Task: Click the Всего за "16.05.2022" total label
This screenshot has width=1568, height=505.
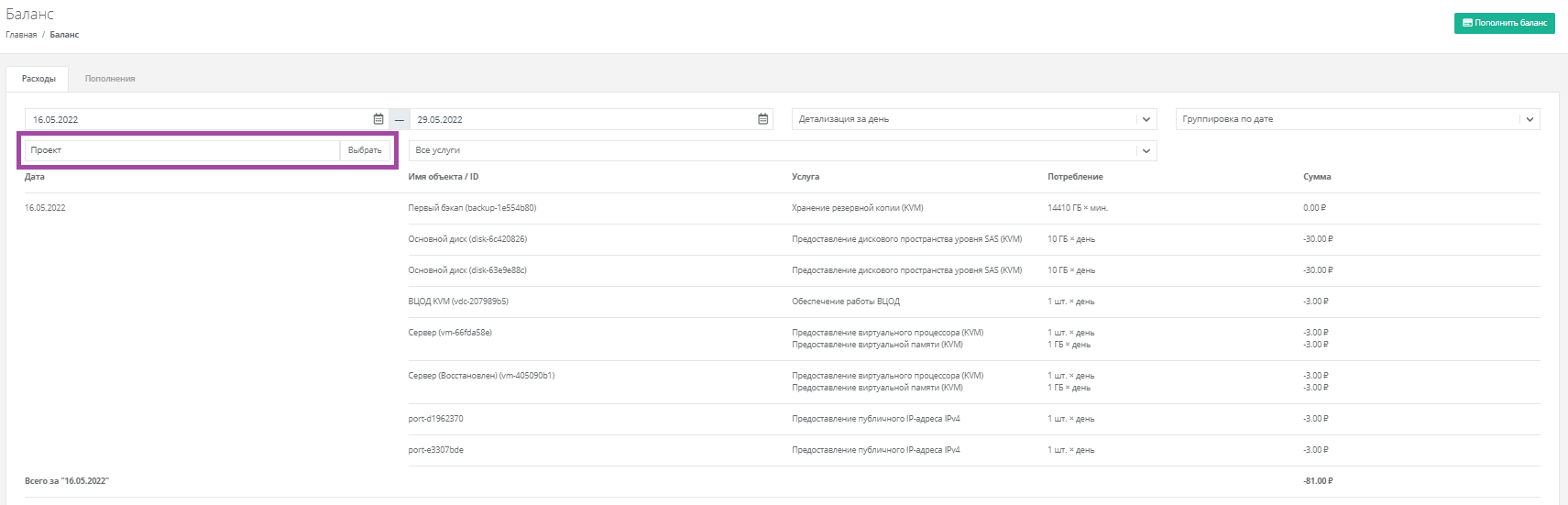Action: [x=67, y=481]
